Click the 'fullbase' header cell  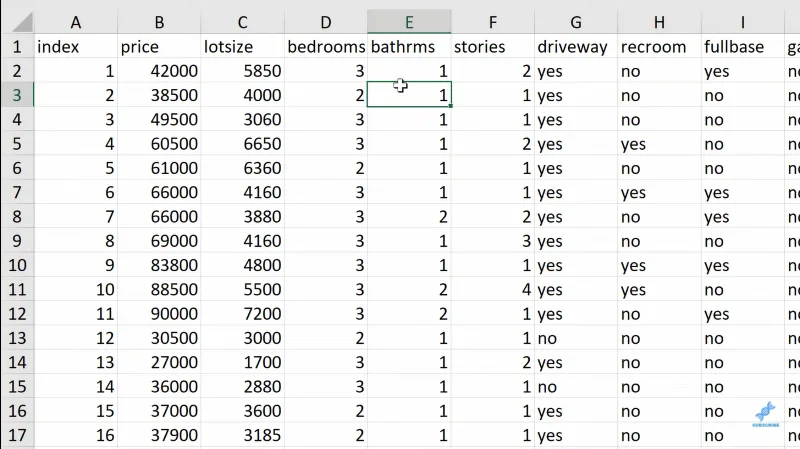(x=742, y=46)
